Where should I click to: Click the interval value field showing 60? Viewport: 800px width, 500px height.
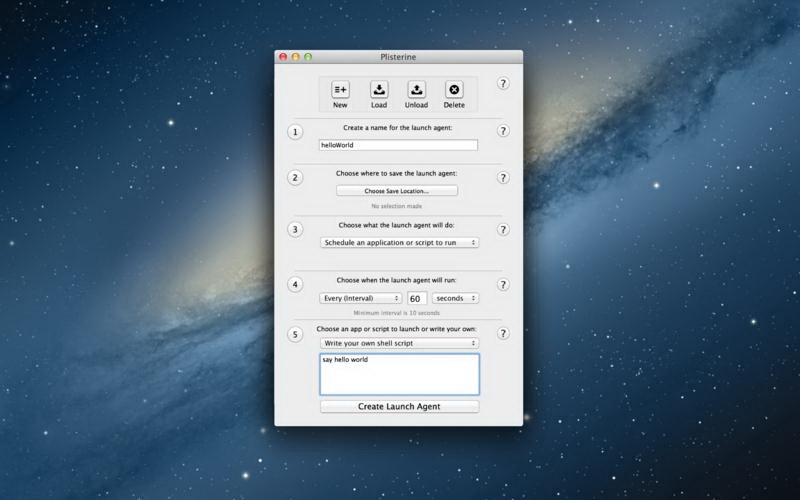pyautogui.click(x=416, y=298)
